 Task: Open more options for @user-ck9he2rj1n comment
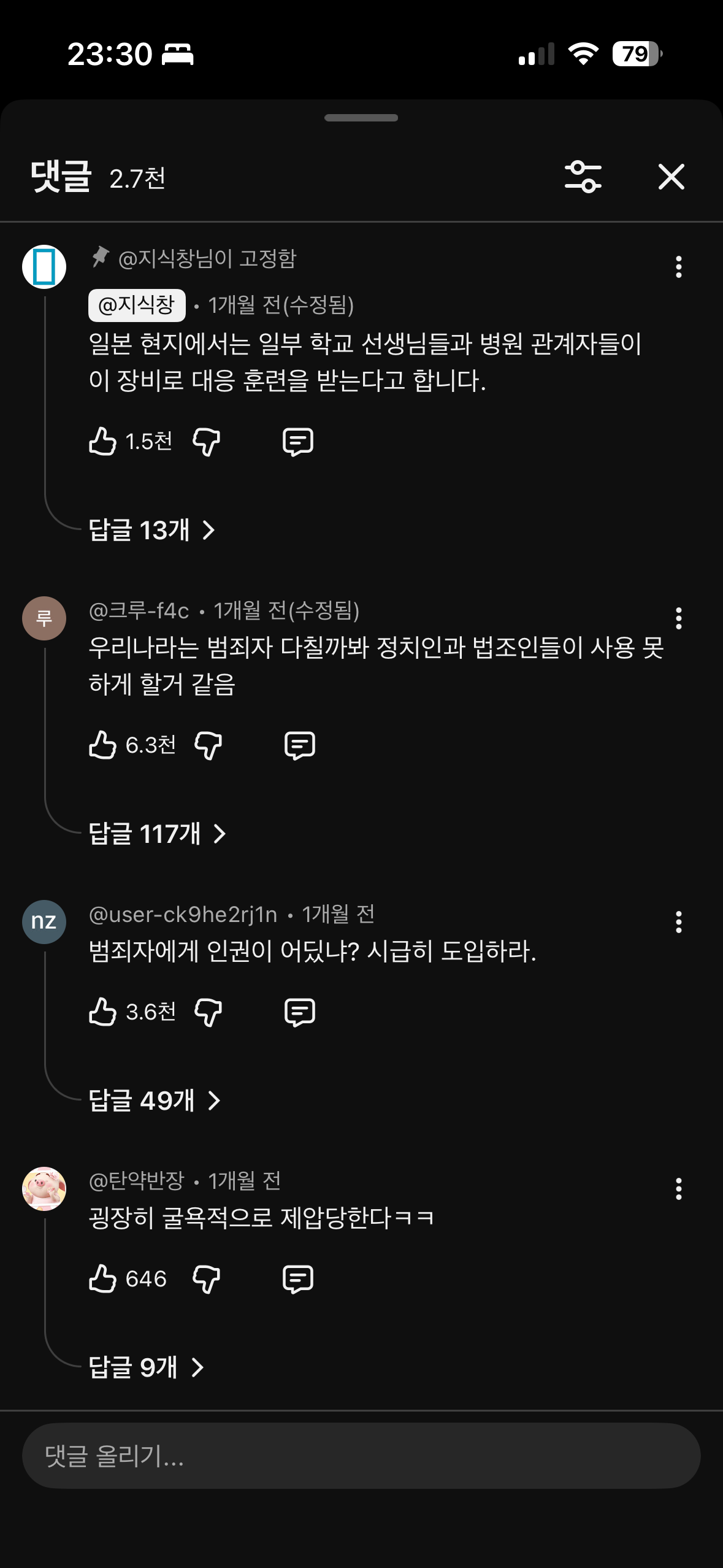pyautogui.click(x=678, y=922)
